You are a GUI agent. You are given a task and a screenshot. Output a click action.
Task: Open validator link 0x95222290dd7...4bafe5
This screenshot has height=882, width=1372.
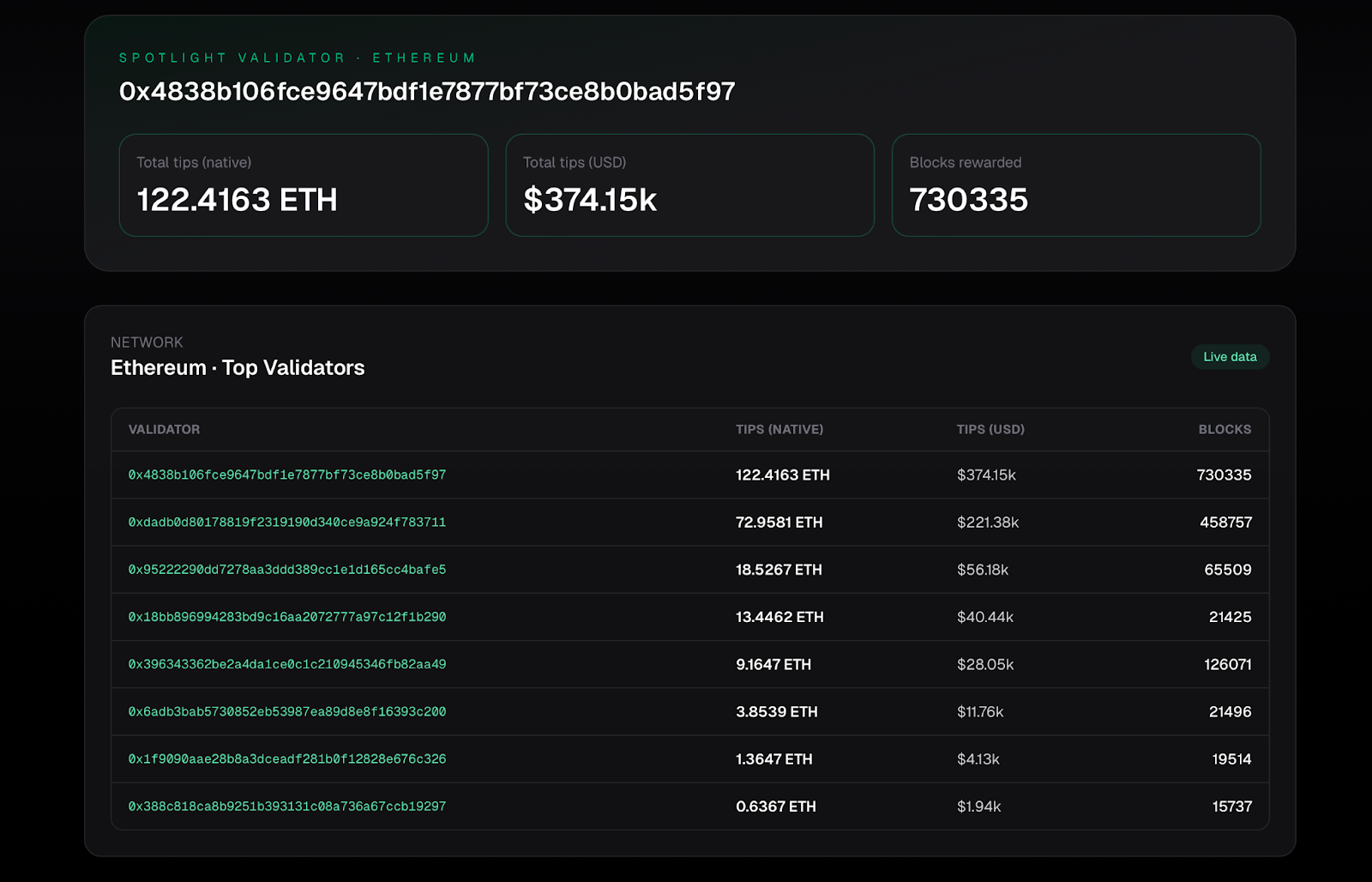point(286,569)
